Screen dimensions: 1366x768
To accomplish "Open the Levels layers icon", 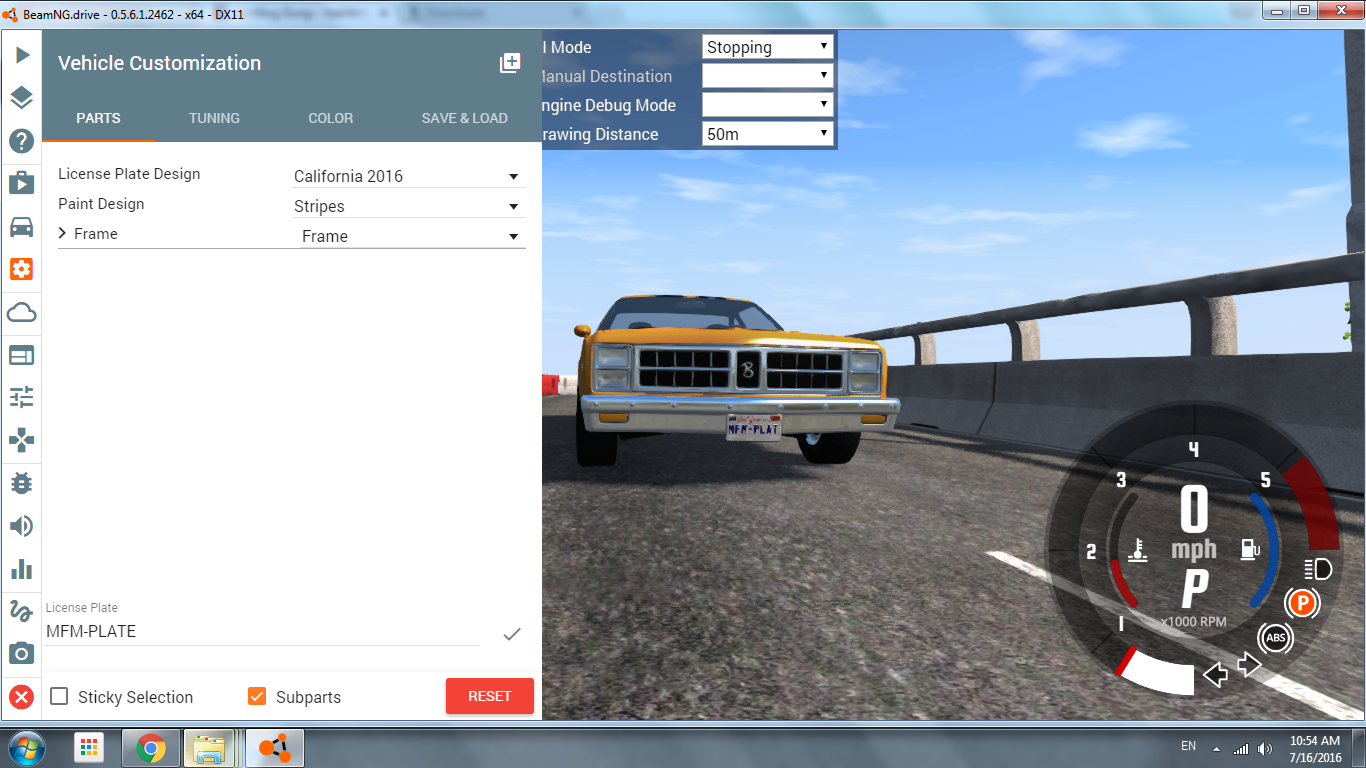I will click(22, 97).
